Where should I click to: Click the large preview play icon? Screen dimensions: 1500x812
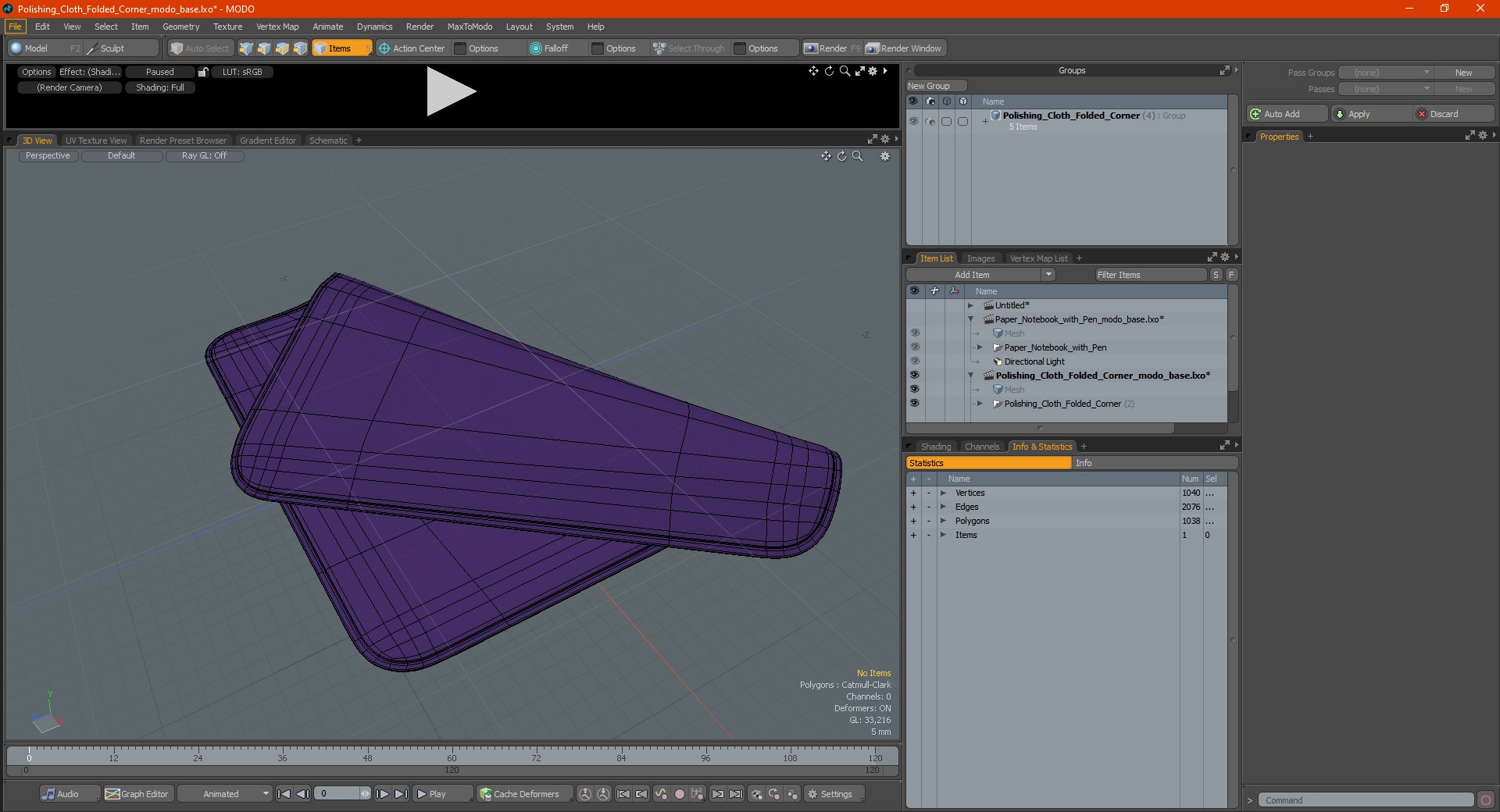(451, 92)
